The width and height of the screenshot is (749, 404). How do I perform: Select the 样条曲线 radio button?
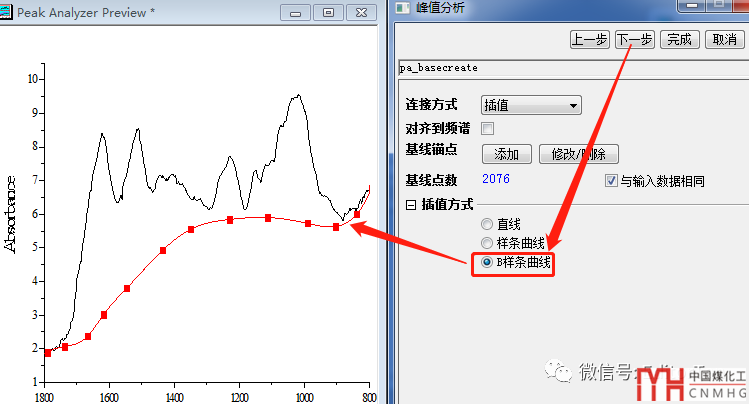[x=487, y=243]
